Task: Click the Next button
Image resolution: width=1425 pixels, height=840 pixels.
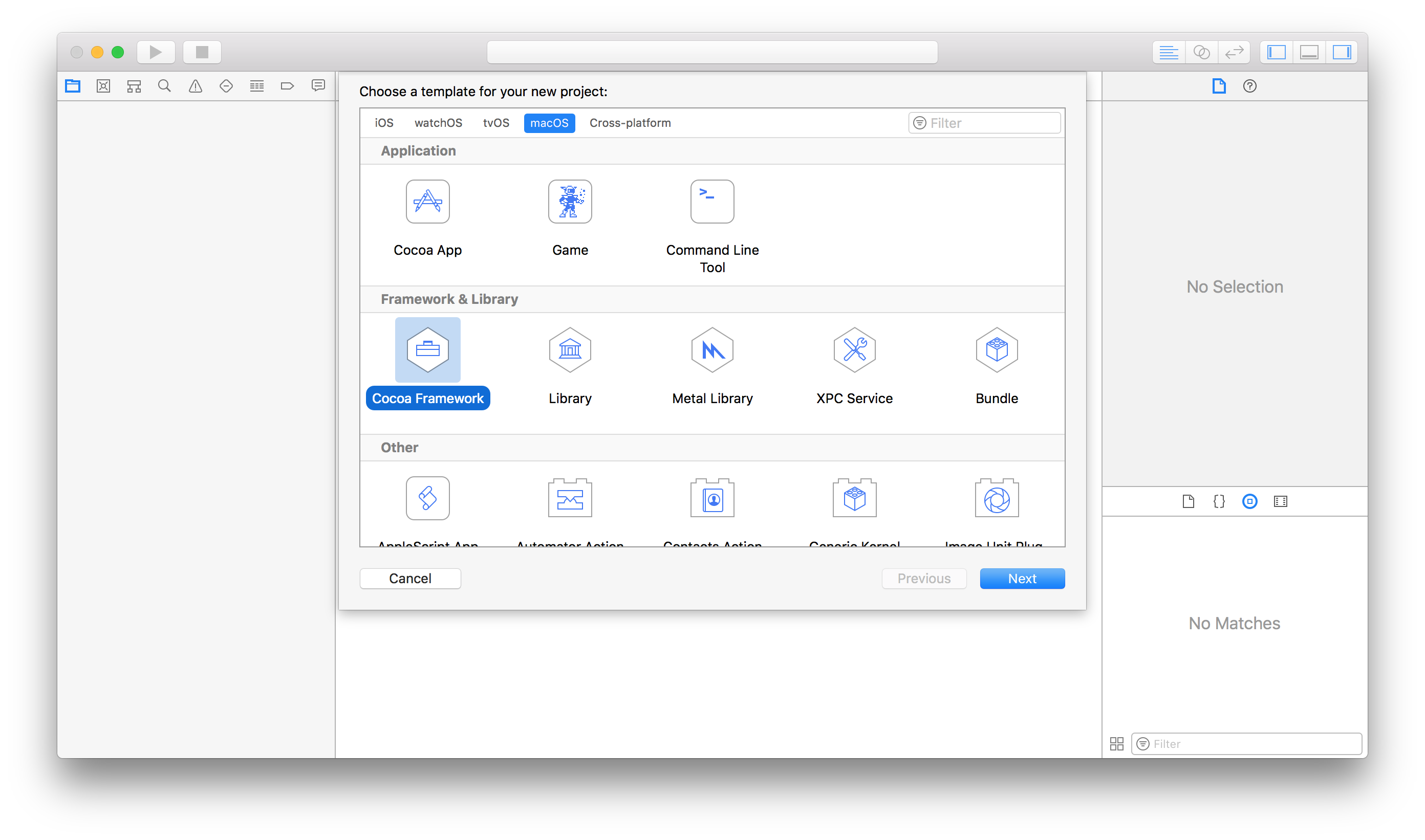Action: 1022,579
